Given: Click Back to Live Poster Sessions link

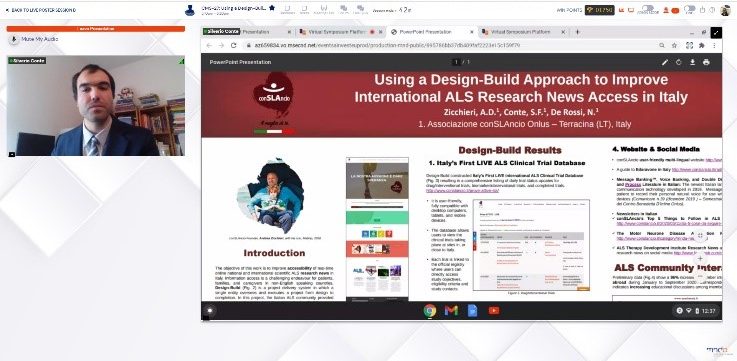Looking at the screenshot, I should (40, 10).
